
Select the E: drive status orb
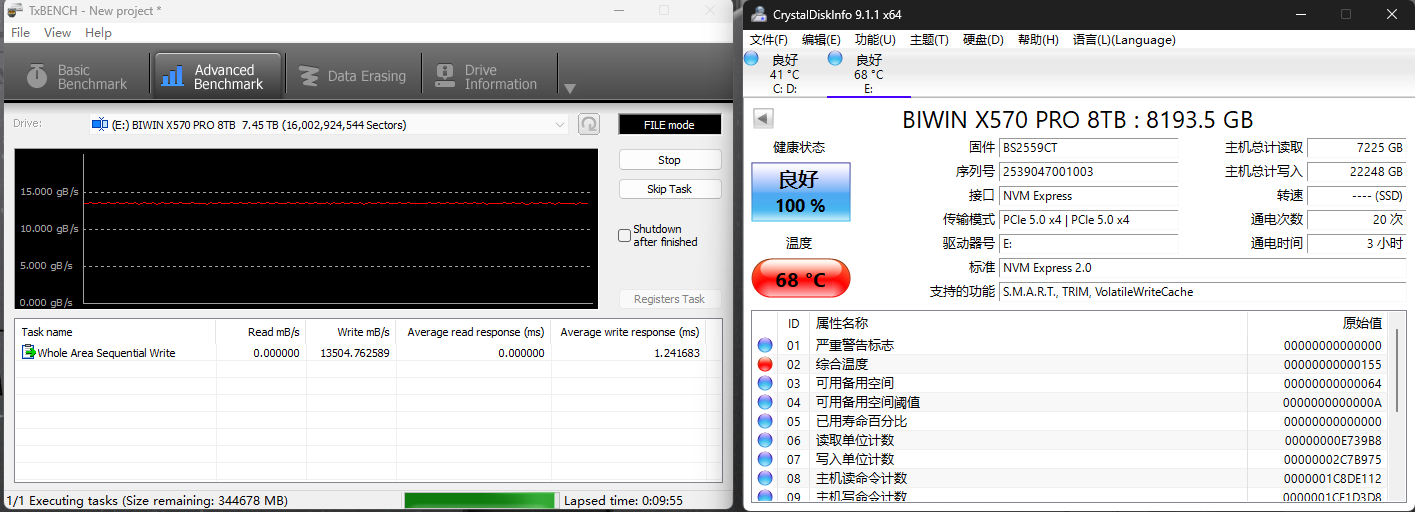pyautogui.click(x=835, y=59)
